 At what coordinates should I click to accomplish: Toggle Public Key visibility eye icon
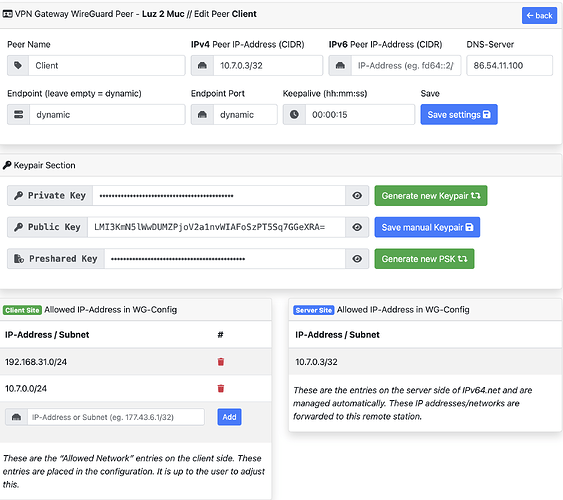tap(357, 227)
